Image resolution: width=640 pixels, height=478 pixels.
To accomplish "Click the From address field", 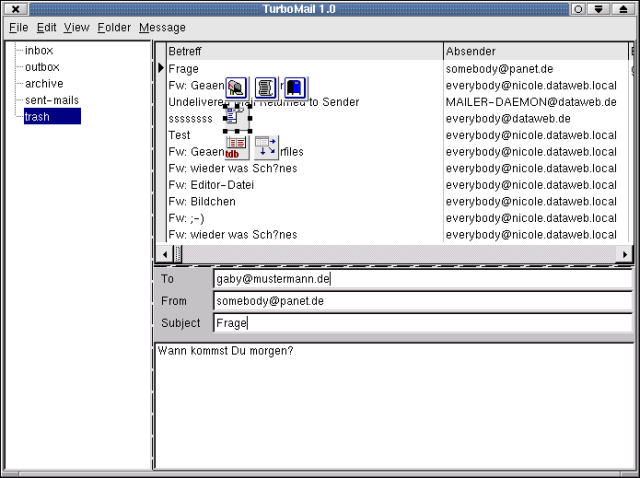I will [423, 301].
